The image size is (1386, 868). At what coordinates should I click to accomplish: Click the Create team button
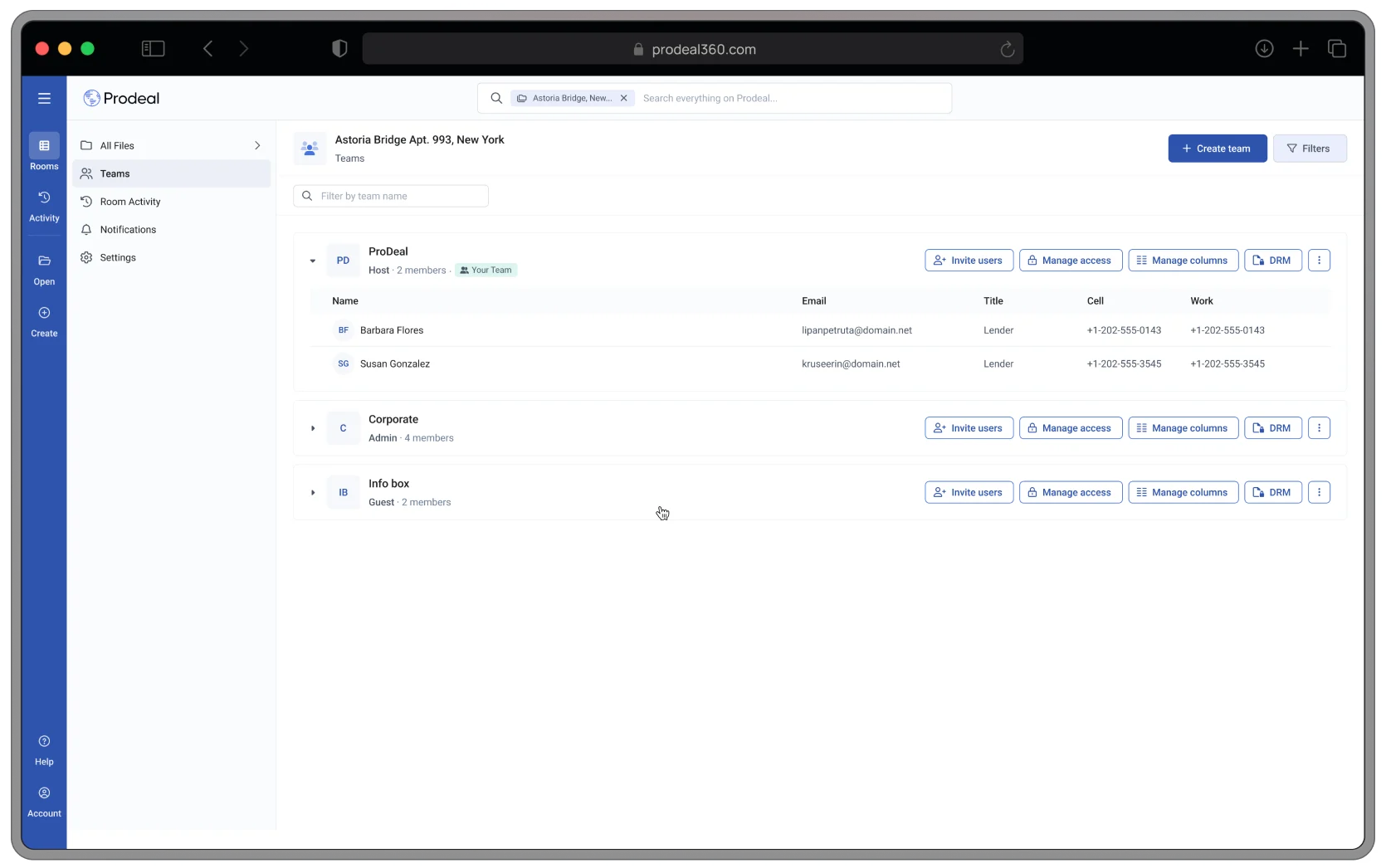click(x=1217, y=149)
